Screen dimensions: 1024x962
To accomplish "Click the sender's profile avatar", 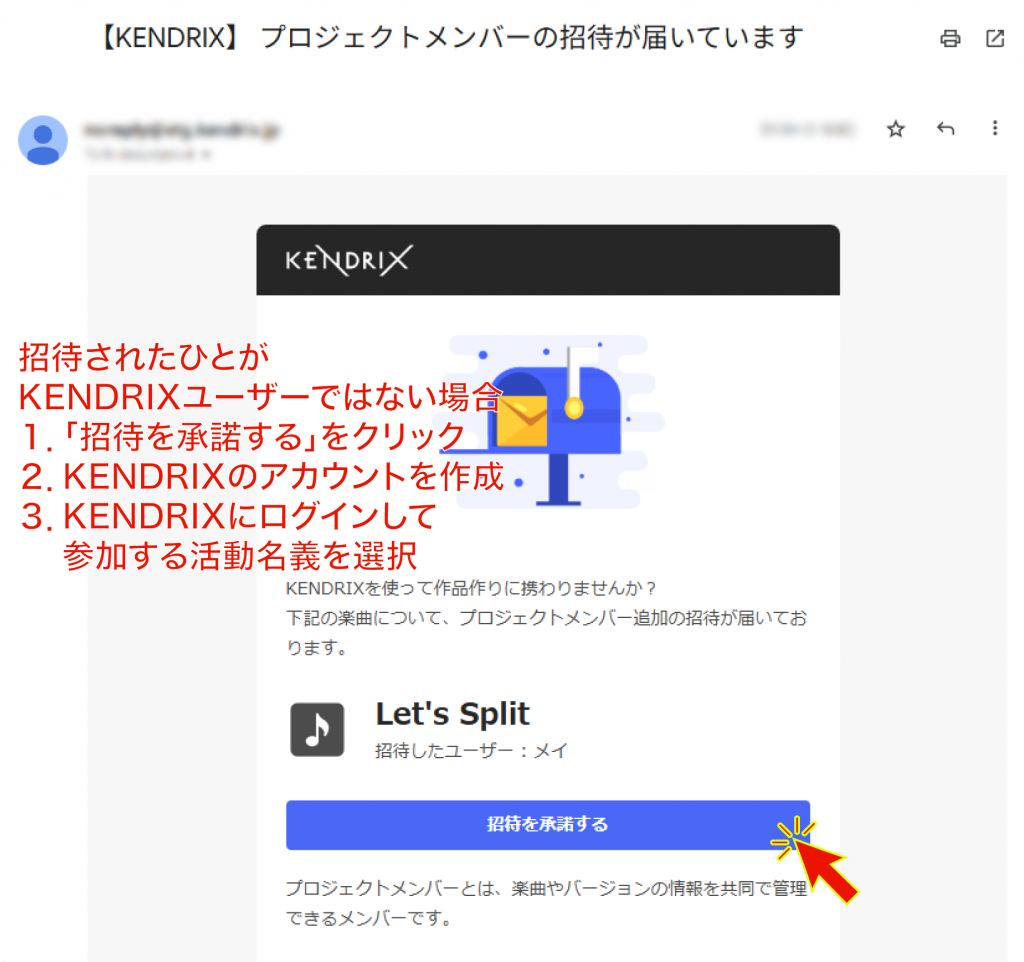I will pos(43,140).
